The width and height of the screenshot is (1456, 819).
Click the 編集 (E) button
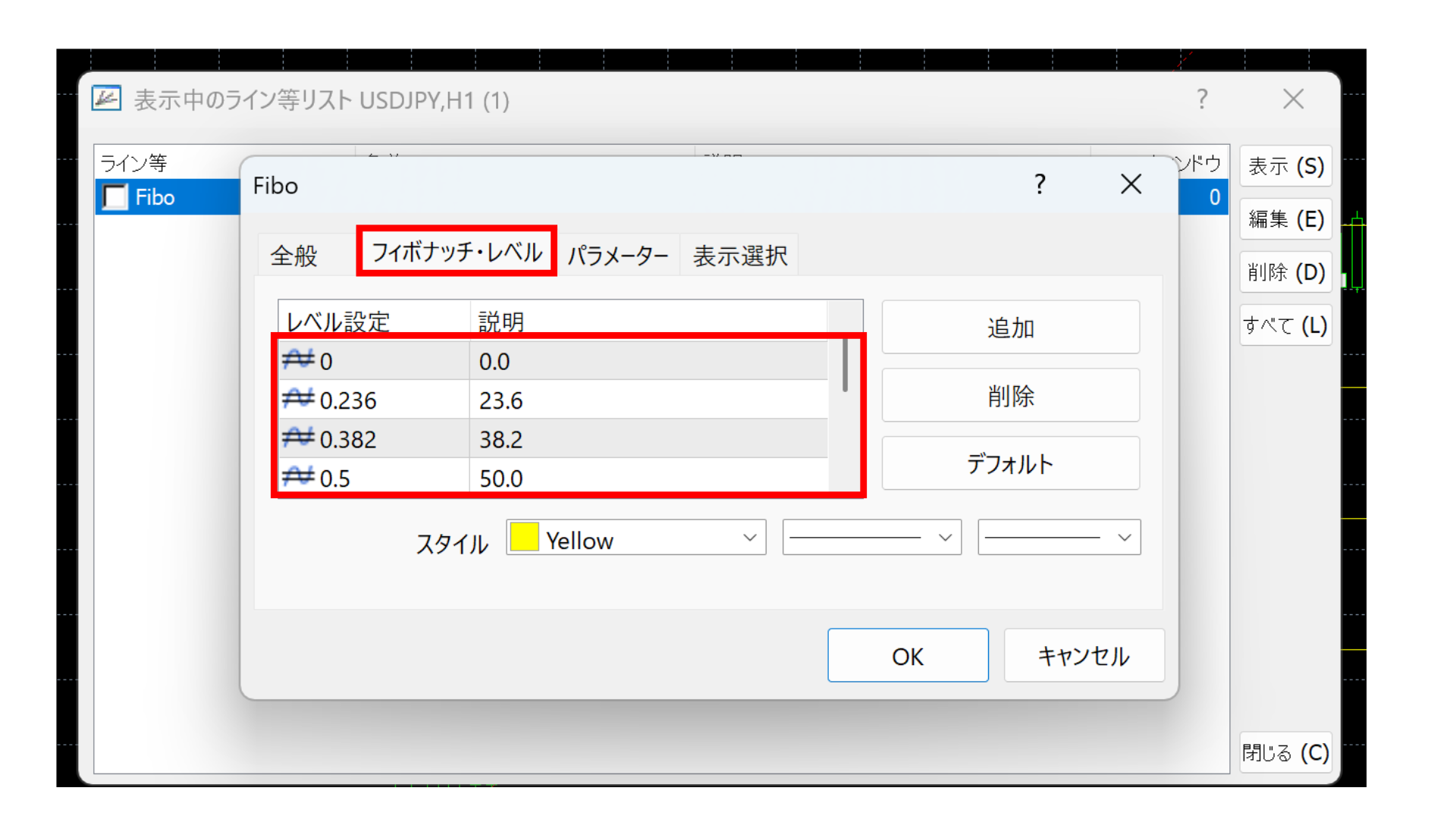click(x=1285, y=218)
